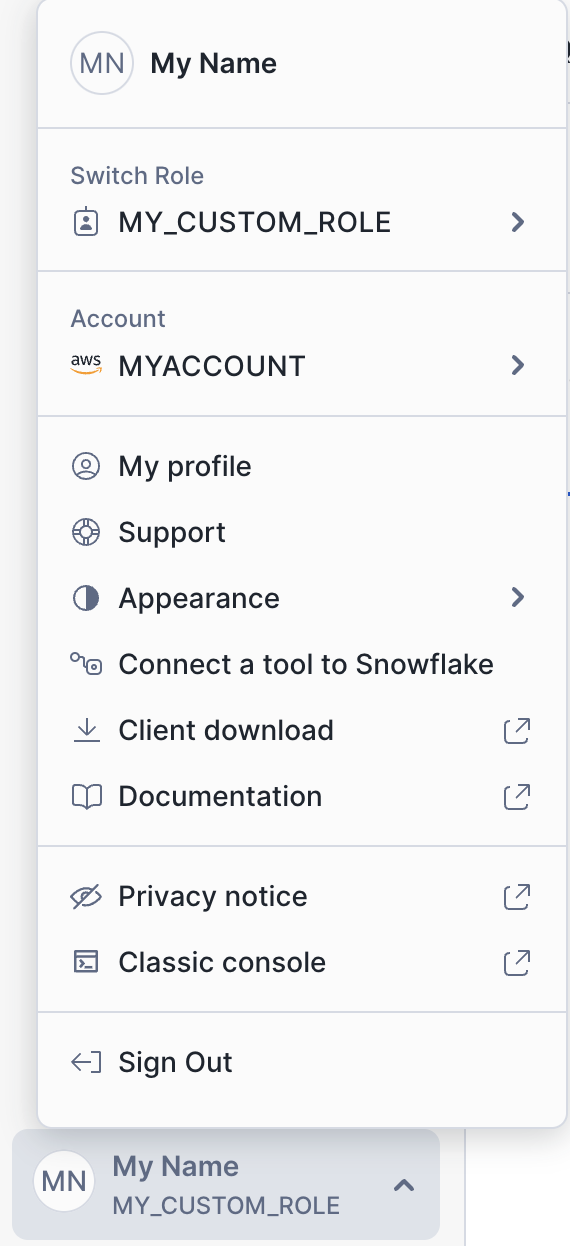Expand the MYACCOUNT account chevron
This screenshot has height=1246, width=570.
tap(517, 365)
